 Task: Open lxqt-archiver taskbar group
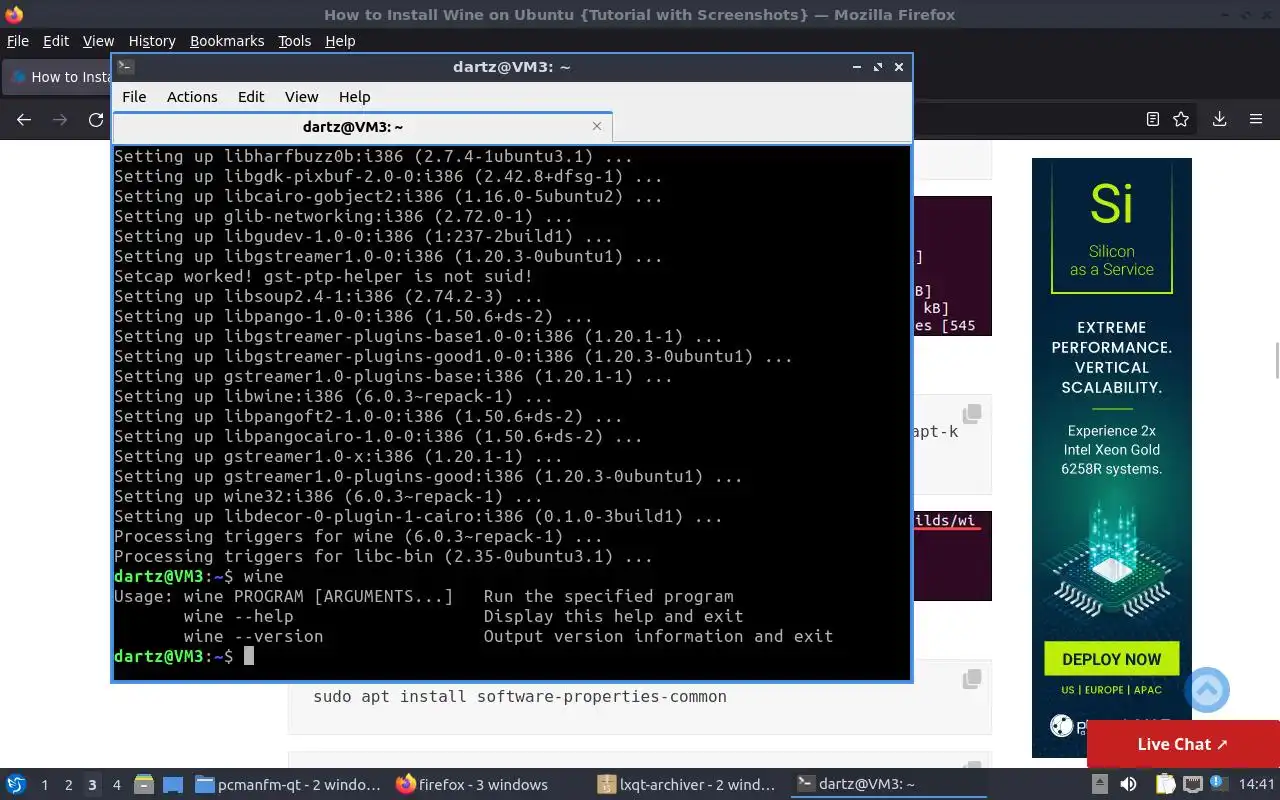click(688, 785)
